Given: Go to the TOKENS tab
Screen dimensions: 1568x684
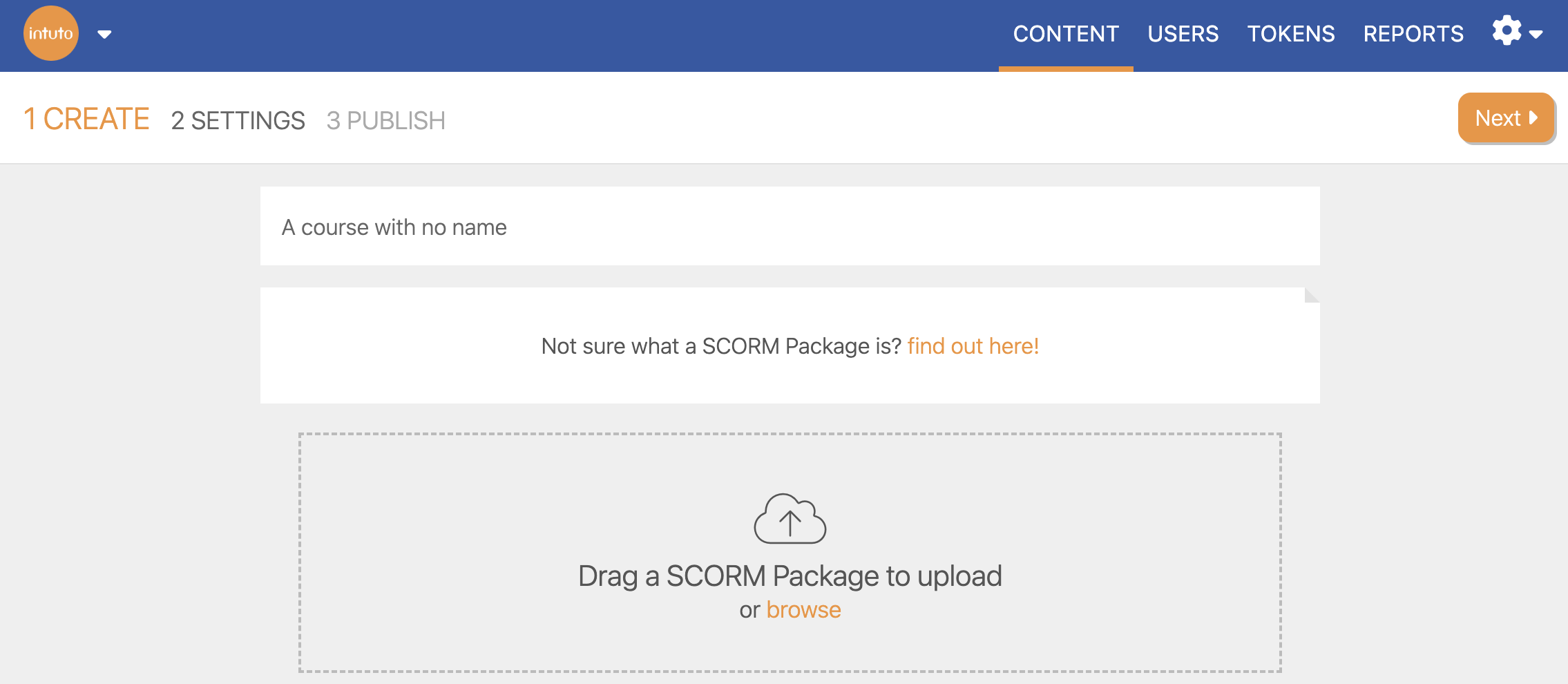Looking at the screenshot, I should click(1290, 34).
